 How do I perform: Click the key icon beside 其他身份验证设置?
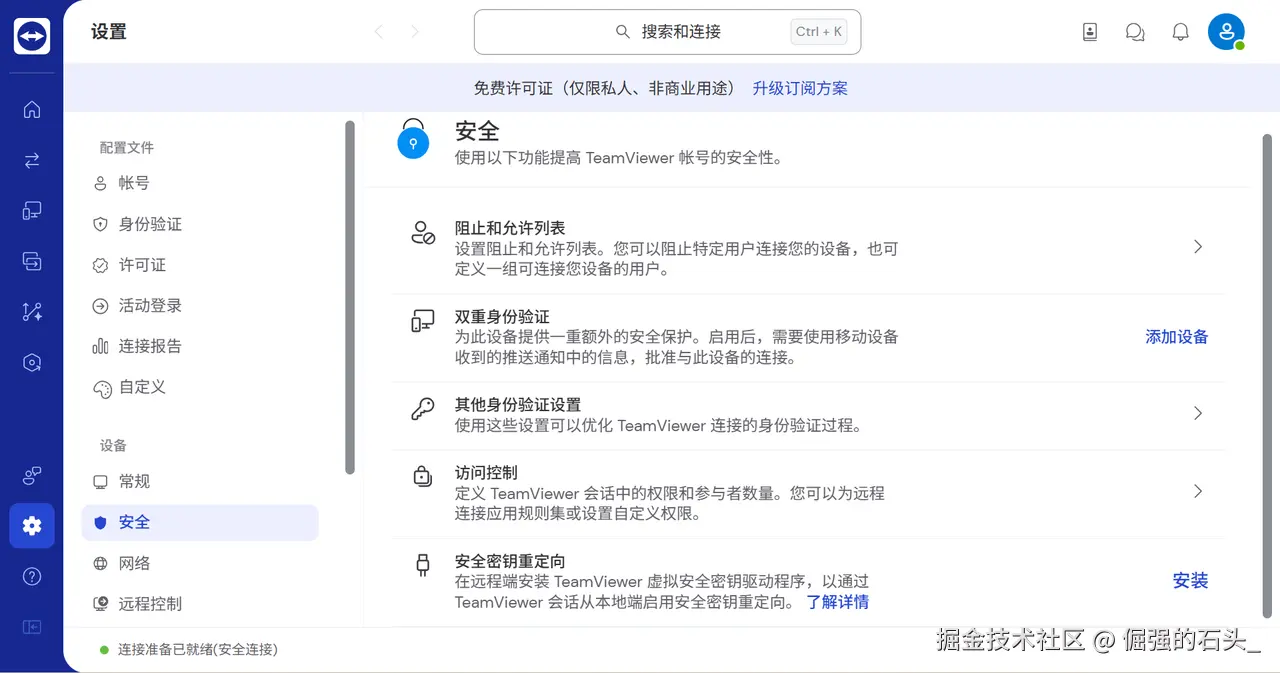click(423, 409)
